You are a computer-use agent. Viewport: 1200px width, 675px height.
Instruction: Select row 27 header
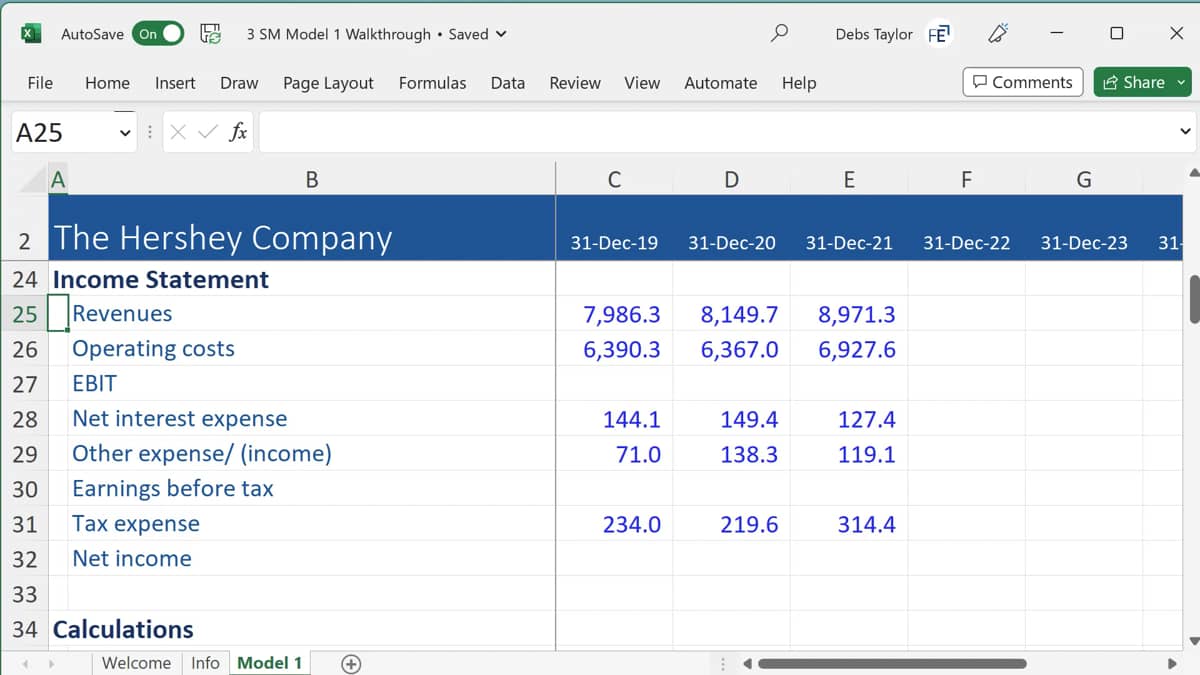point(24,384)
